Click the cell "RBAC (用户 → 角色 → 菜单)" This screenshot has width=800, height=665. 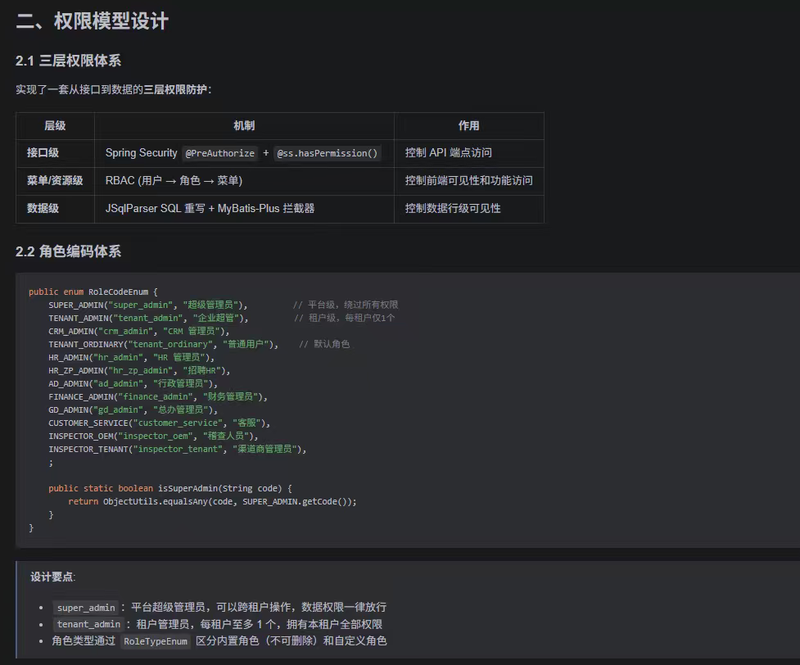click(x=174, y=181)
